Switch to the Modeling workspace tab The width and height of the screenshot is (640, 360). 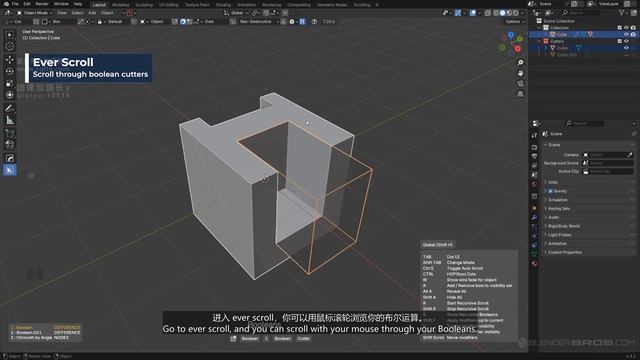click(120, 5)
